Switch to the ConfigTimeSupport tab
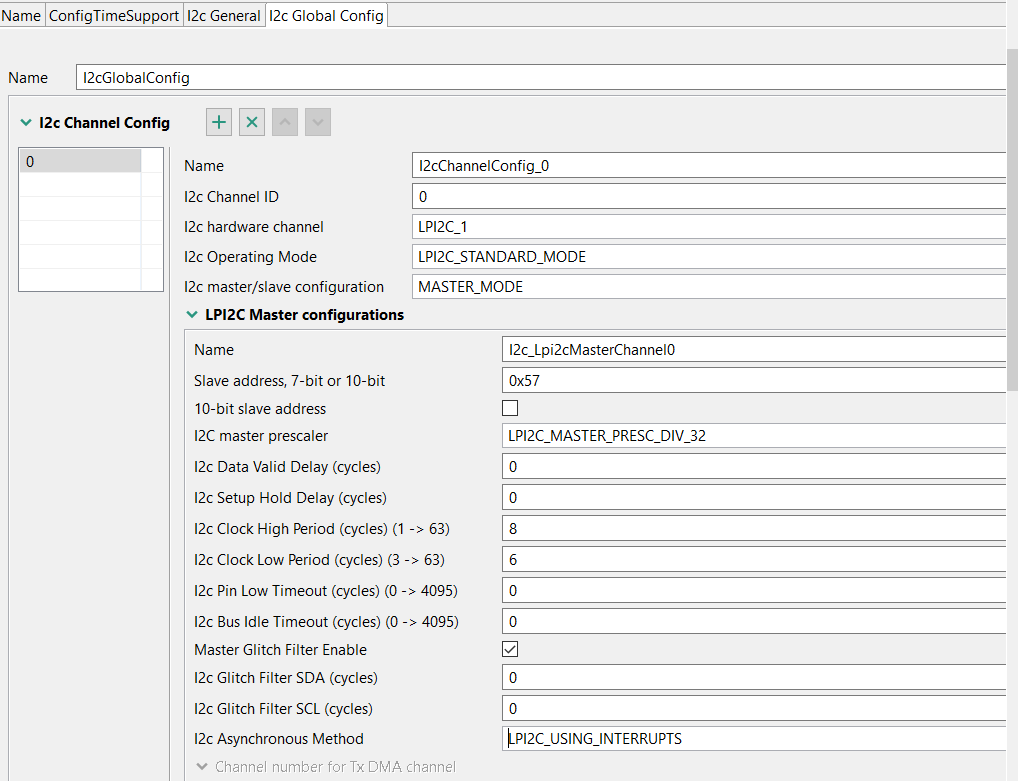 [x=113, y=14]
